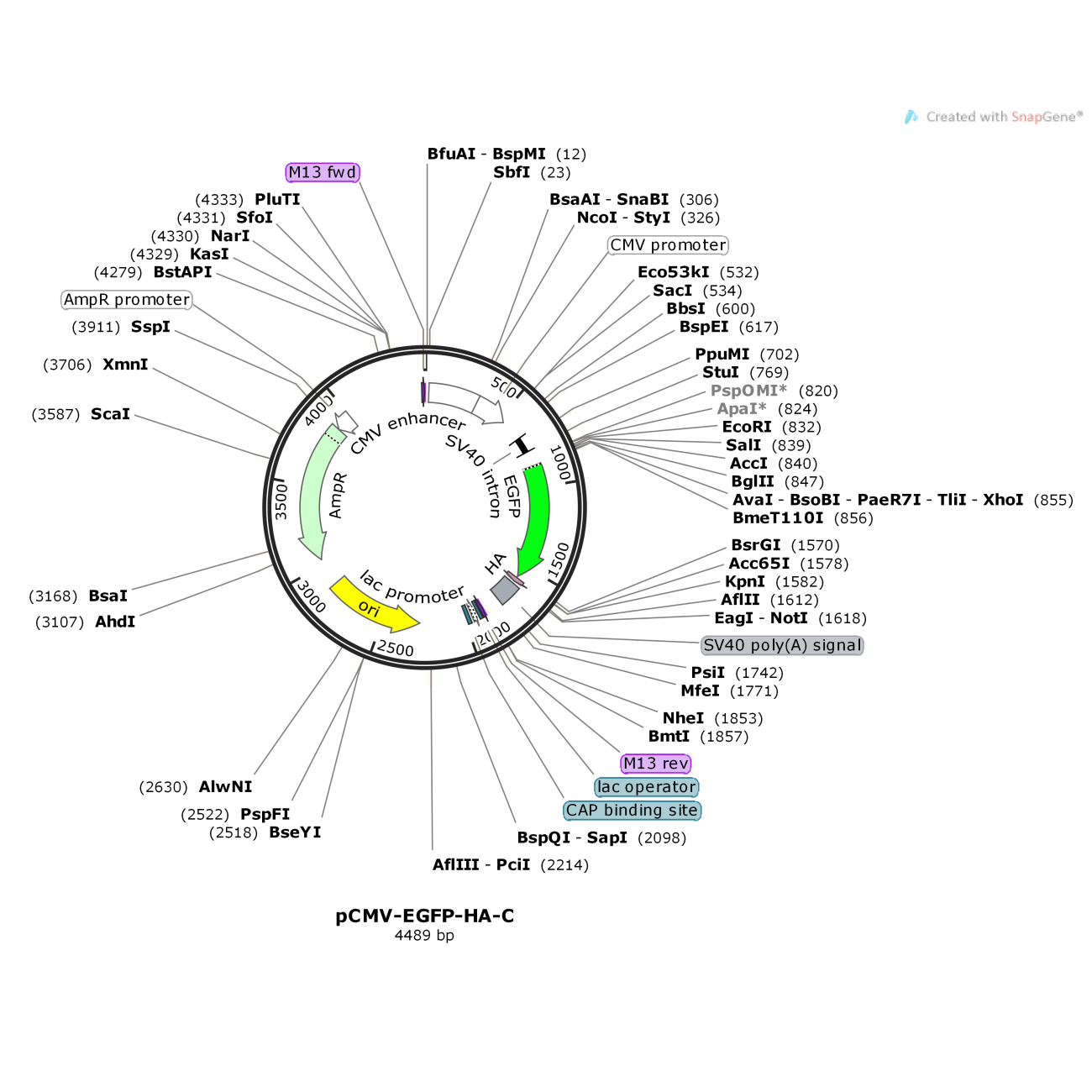The image size is (1092, 1092).
Task: Select the AmpR promoter label
Action: point(127,300)
